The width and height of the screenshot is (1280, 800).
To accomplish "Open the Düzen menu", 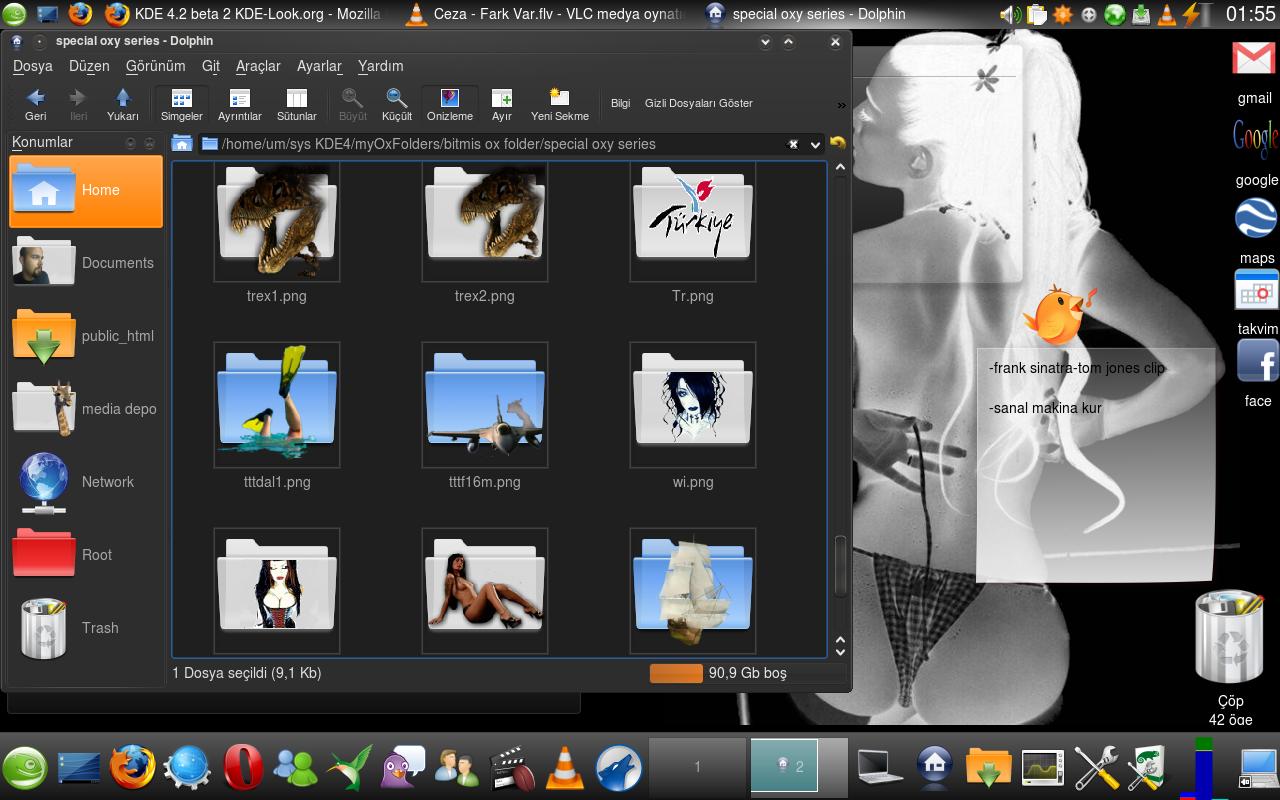I will 89,66.
